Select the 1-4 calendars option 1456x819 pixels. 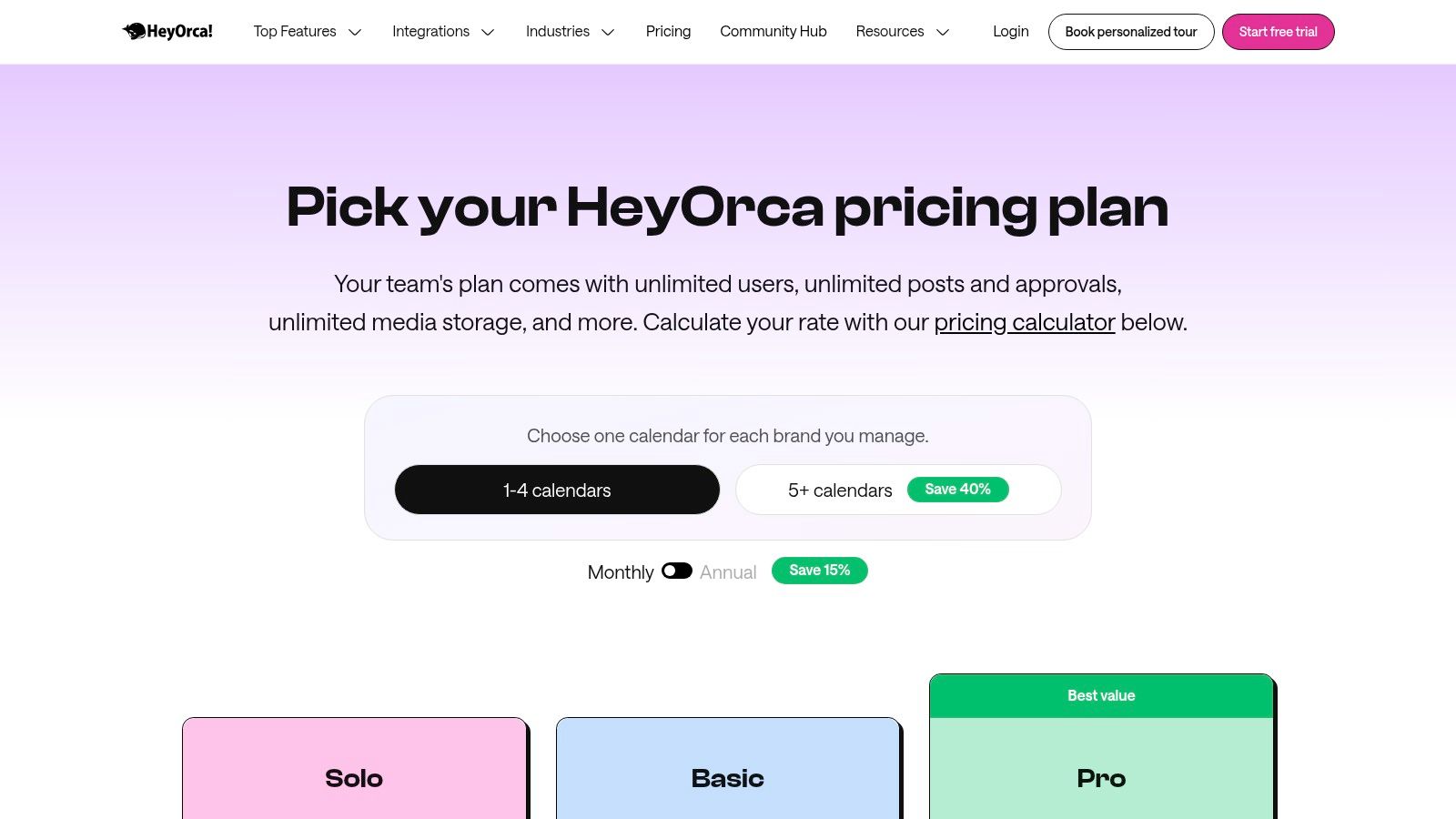pyautogui.click(x=556, y=490)
